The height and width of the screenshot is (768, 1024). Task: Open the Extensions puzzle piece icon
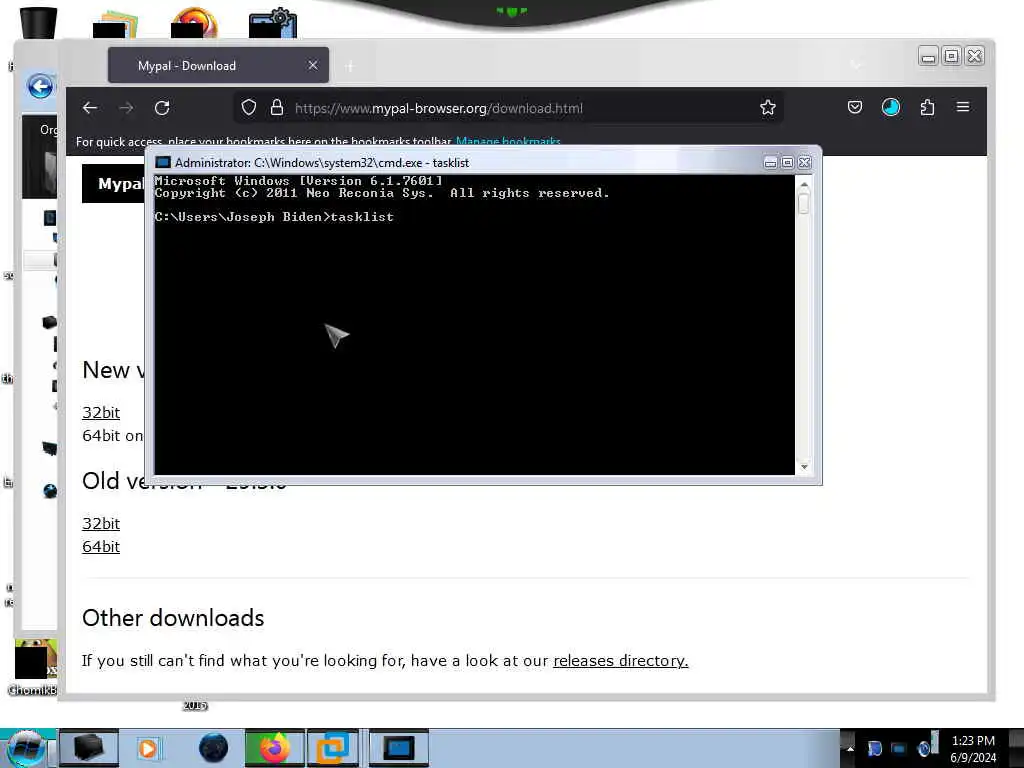(927, 107)
